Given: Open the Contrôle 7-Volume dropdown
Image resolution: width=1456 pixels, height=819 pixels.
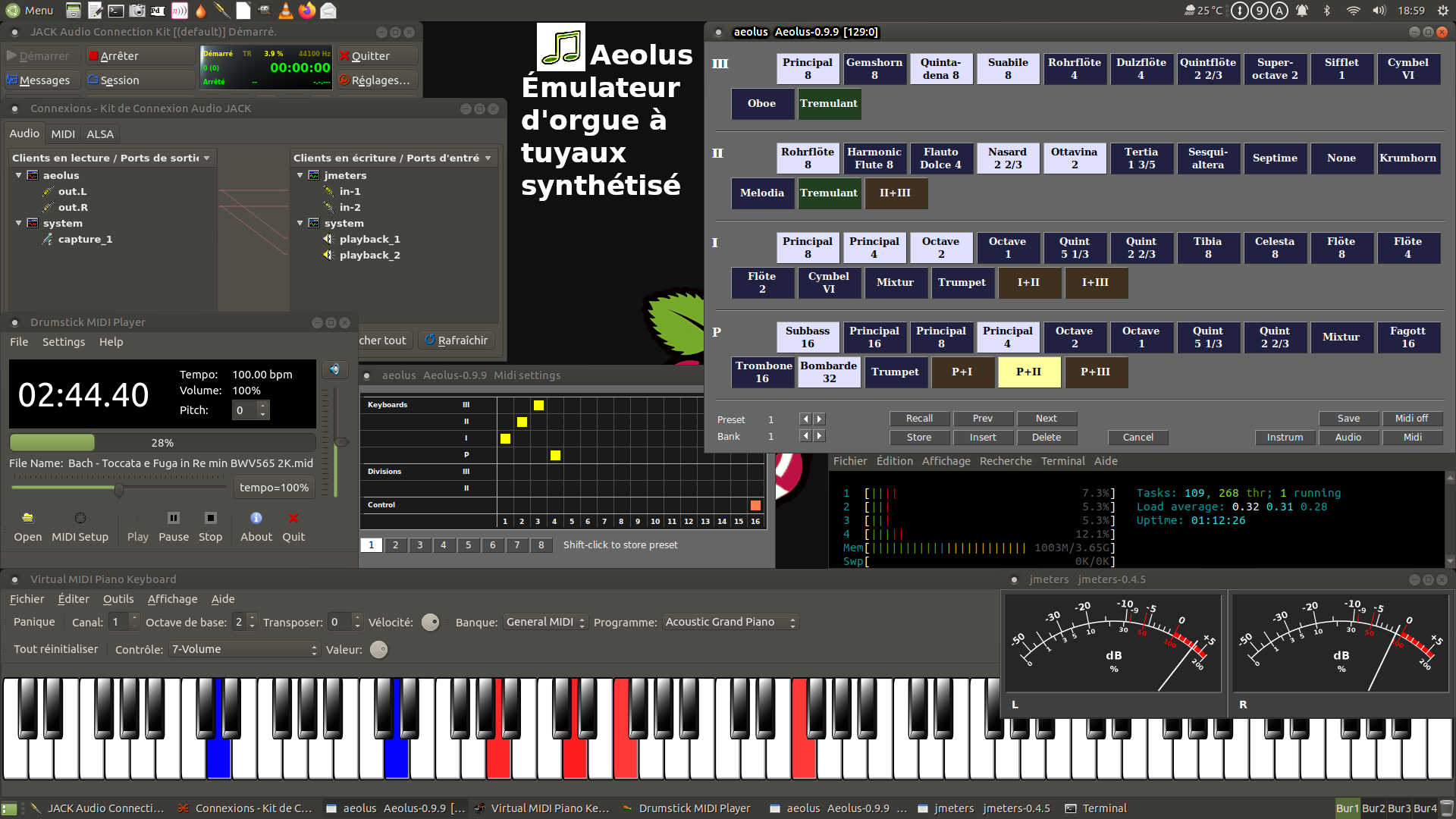Looking at the screenshot, I should click(244, 650).
